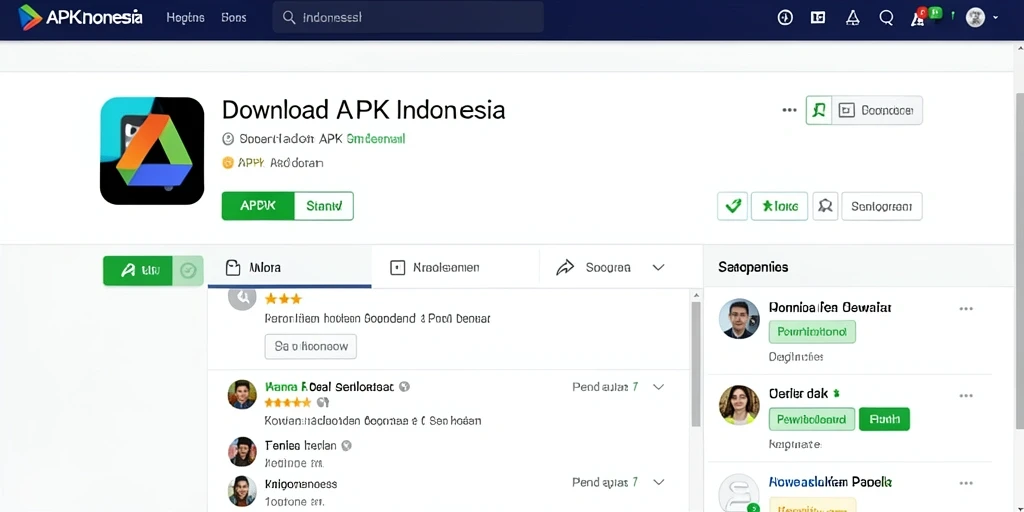This screenshot has width=1024, height=512.
Task: Click the green APDK button
Action: (258, 206)
